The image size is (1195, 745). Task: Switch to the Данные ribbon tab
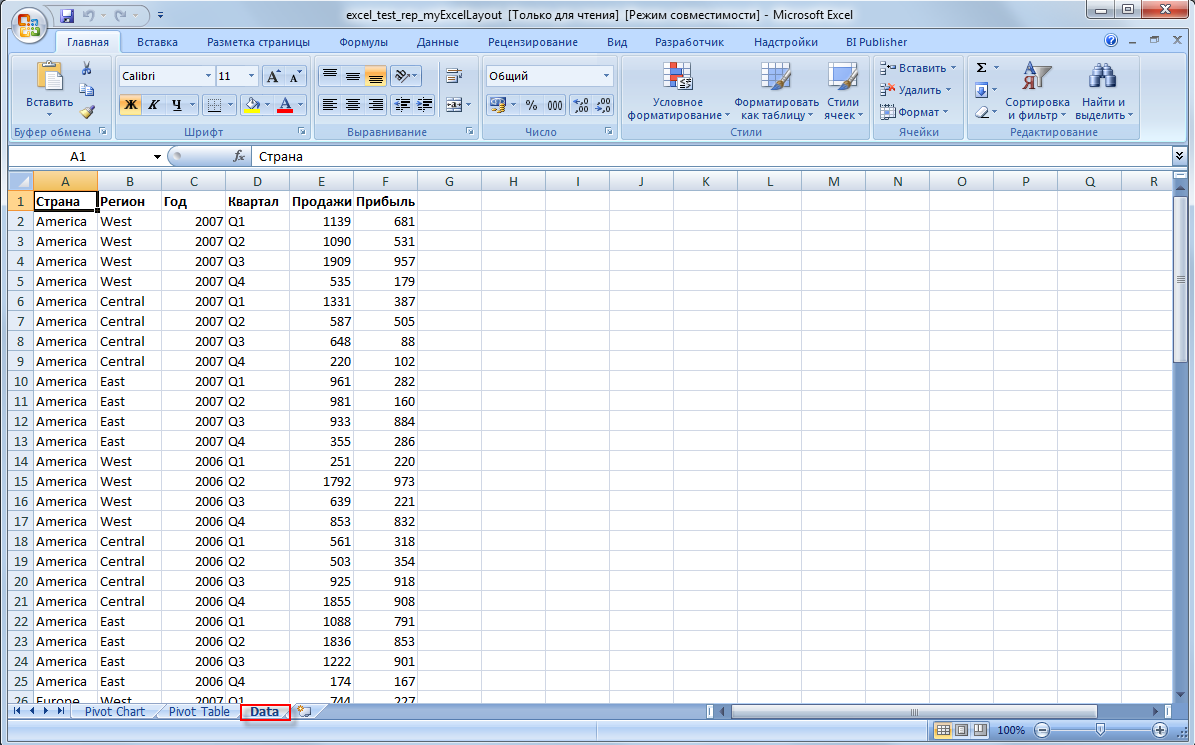(438, 42)
